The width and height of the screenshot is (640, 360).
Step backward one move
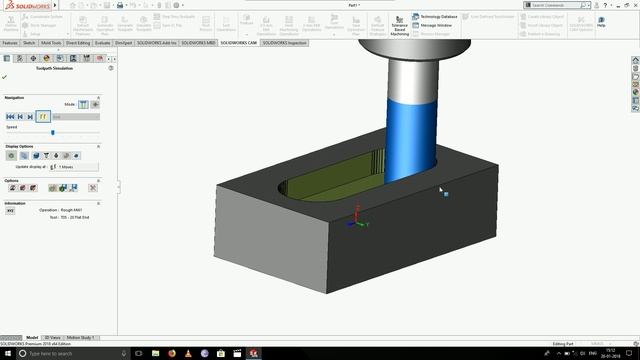20,117
